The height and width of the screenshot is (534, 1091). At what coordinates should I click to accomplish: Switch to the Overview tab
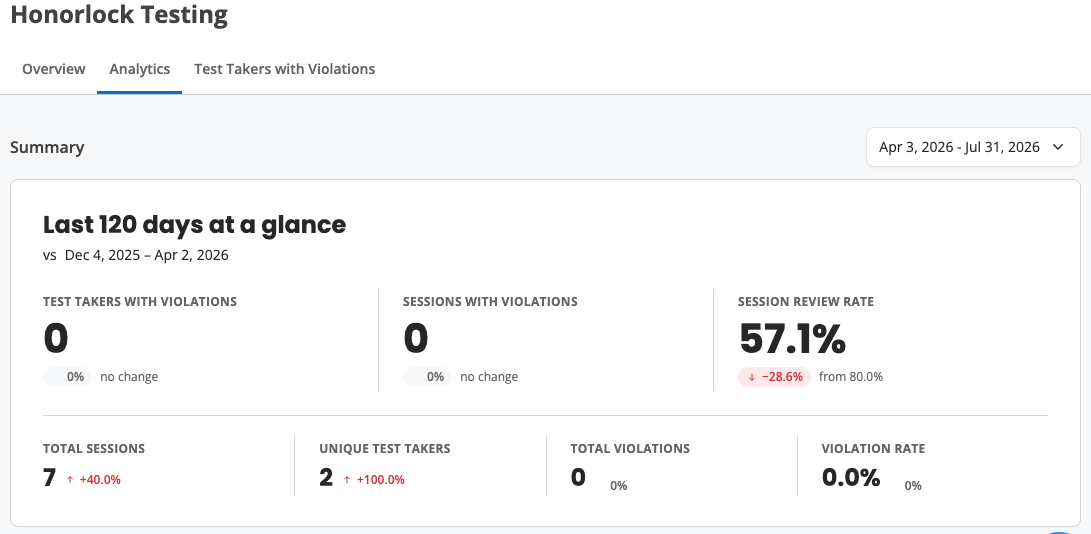54,69
